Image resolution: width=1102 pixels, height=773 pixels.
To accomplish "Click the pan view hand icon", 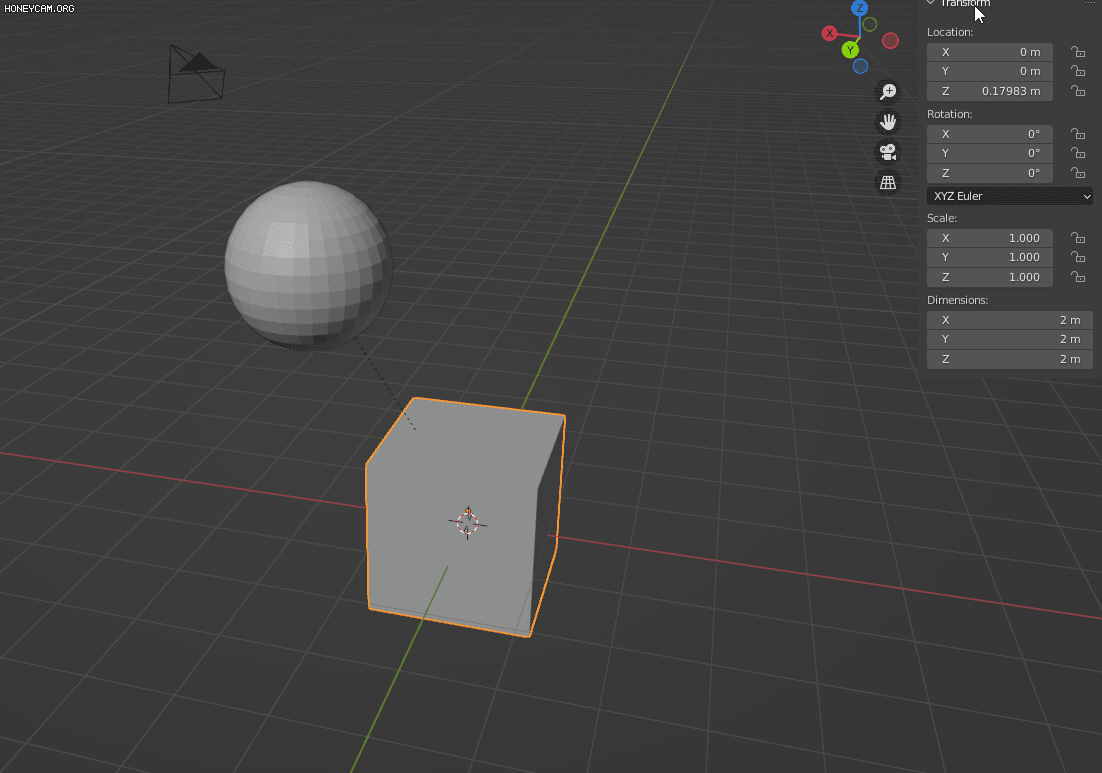I will 888,122.
